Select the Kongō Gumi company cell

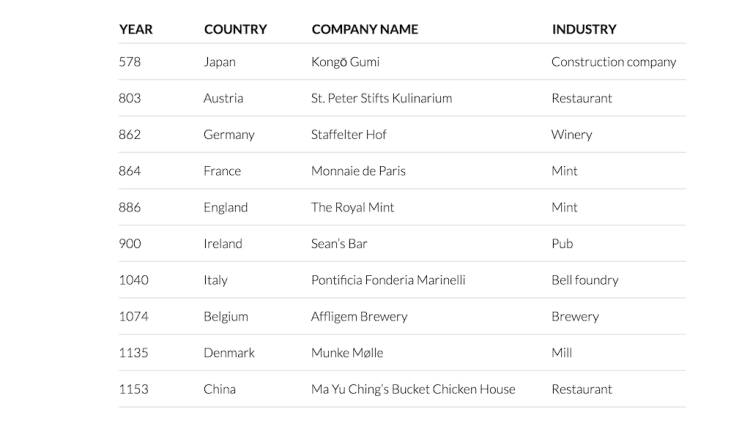pyautogui.click(x=345, y=62)
